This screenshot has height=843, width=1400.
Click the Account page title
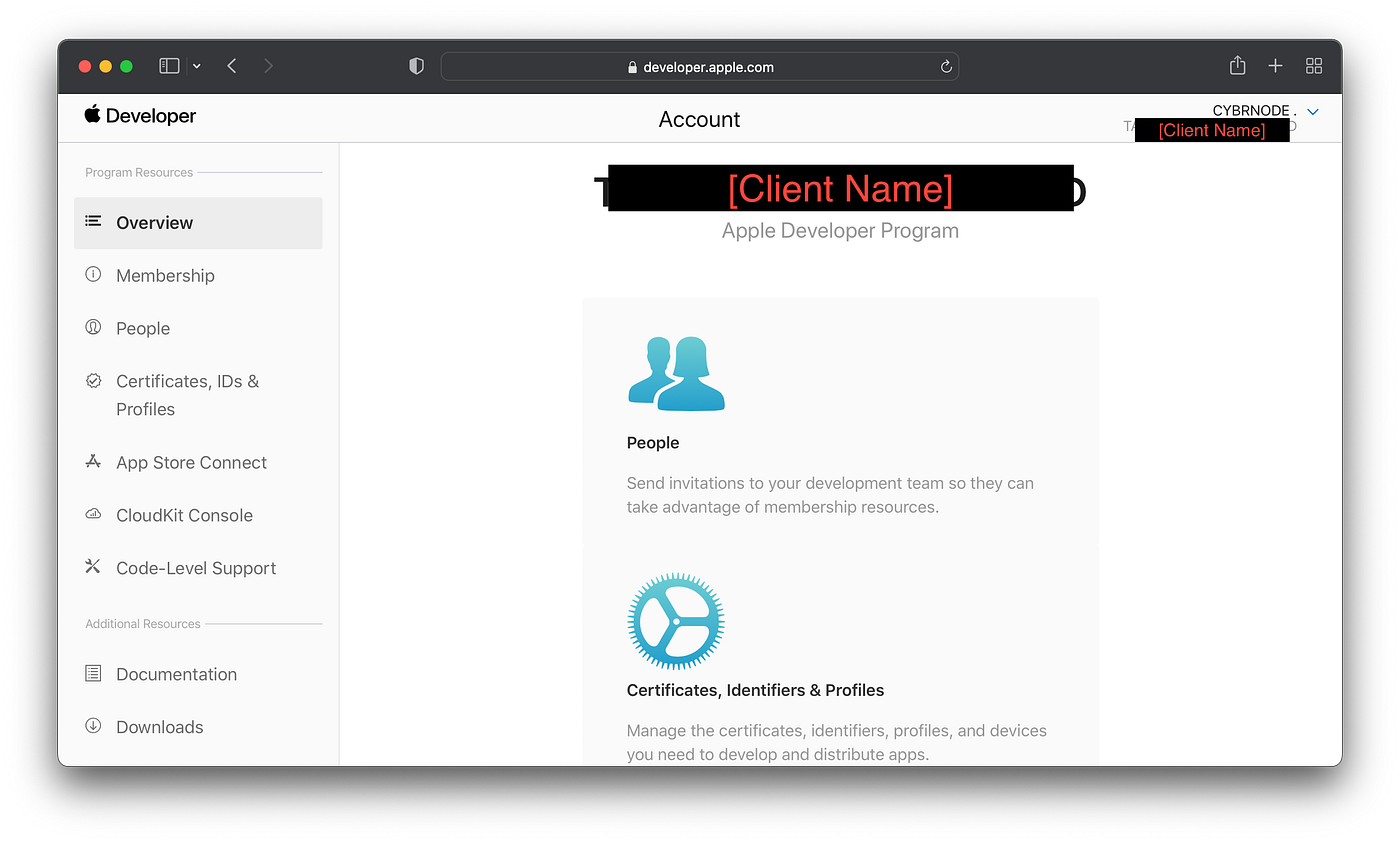[x=699, y=119]
